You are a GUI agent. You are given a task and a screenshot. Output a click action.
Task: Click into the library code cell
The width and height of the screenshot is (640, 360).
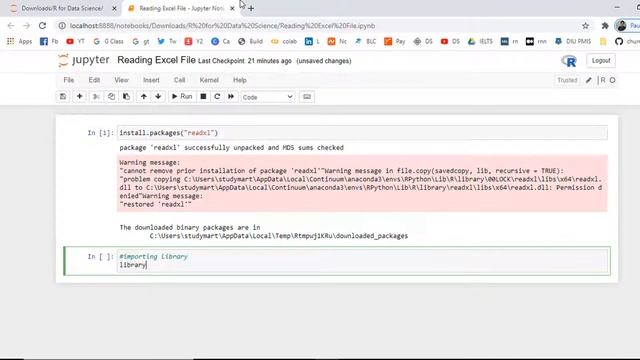click(362, 261)
